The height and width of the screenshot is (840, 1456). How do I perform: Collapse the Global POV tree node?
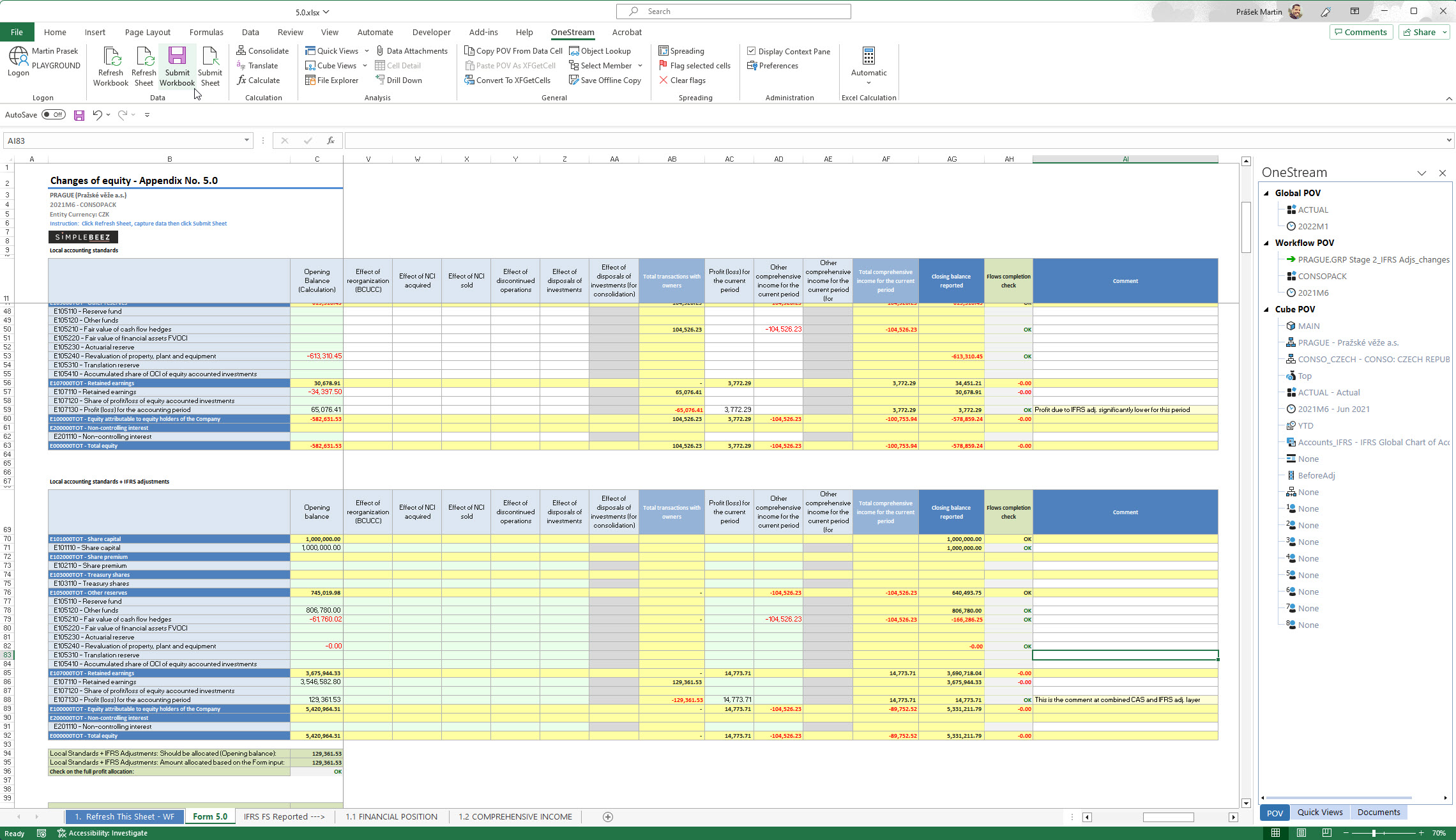tap(1267, 193)
